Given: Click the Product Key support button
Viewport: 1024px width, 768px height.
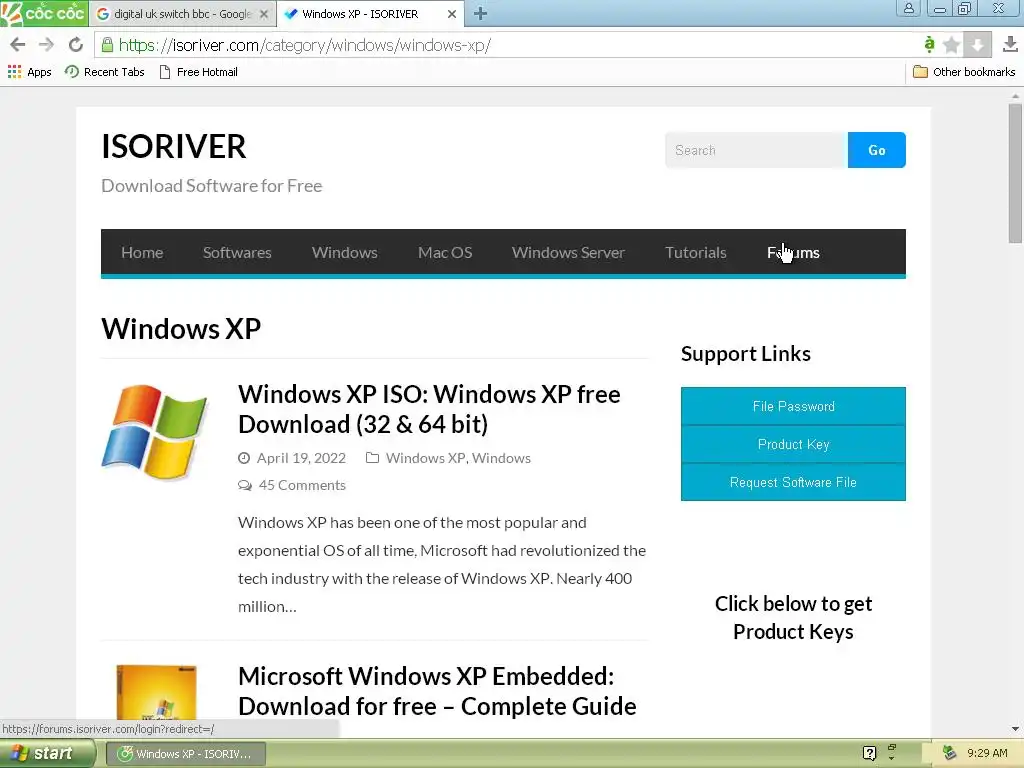Looking at the screenshot, I should pos(793,444).
